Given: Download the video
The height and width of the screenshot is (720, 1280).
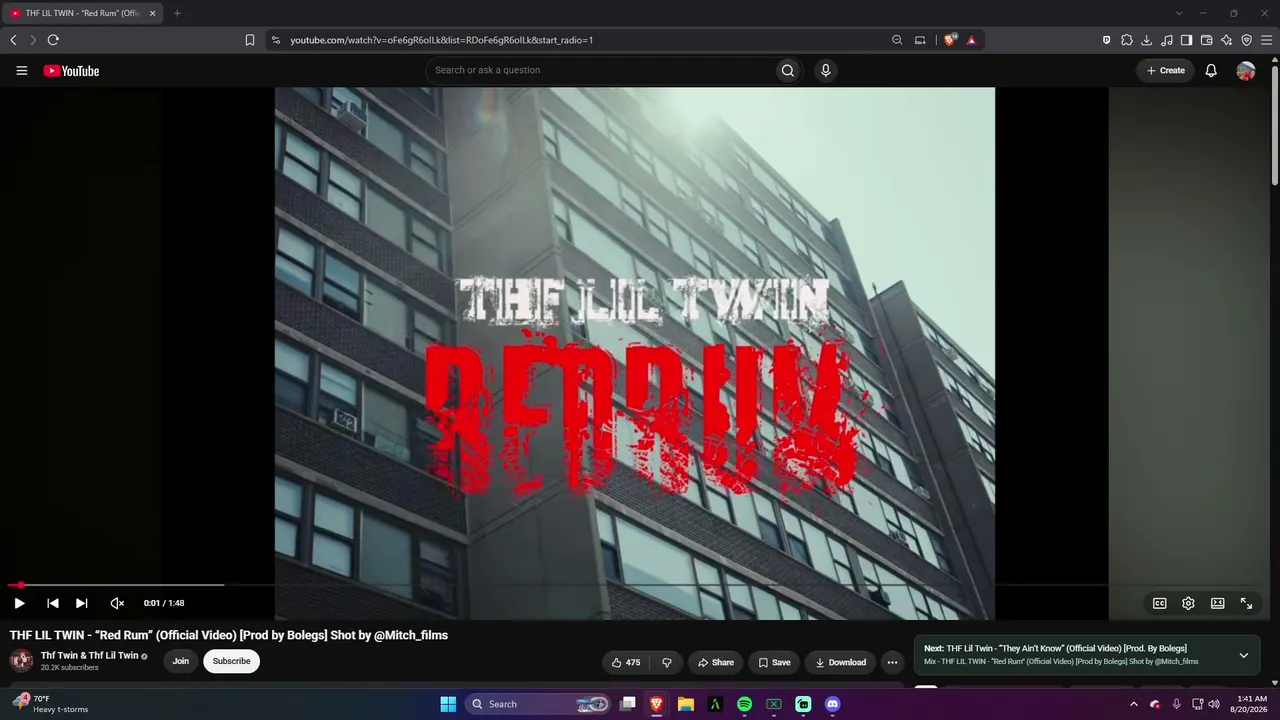Looking at the screenshot, I should click(x=840, y=662).
